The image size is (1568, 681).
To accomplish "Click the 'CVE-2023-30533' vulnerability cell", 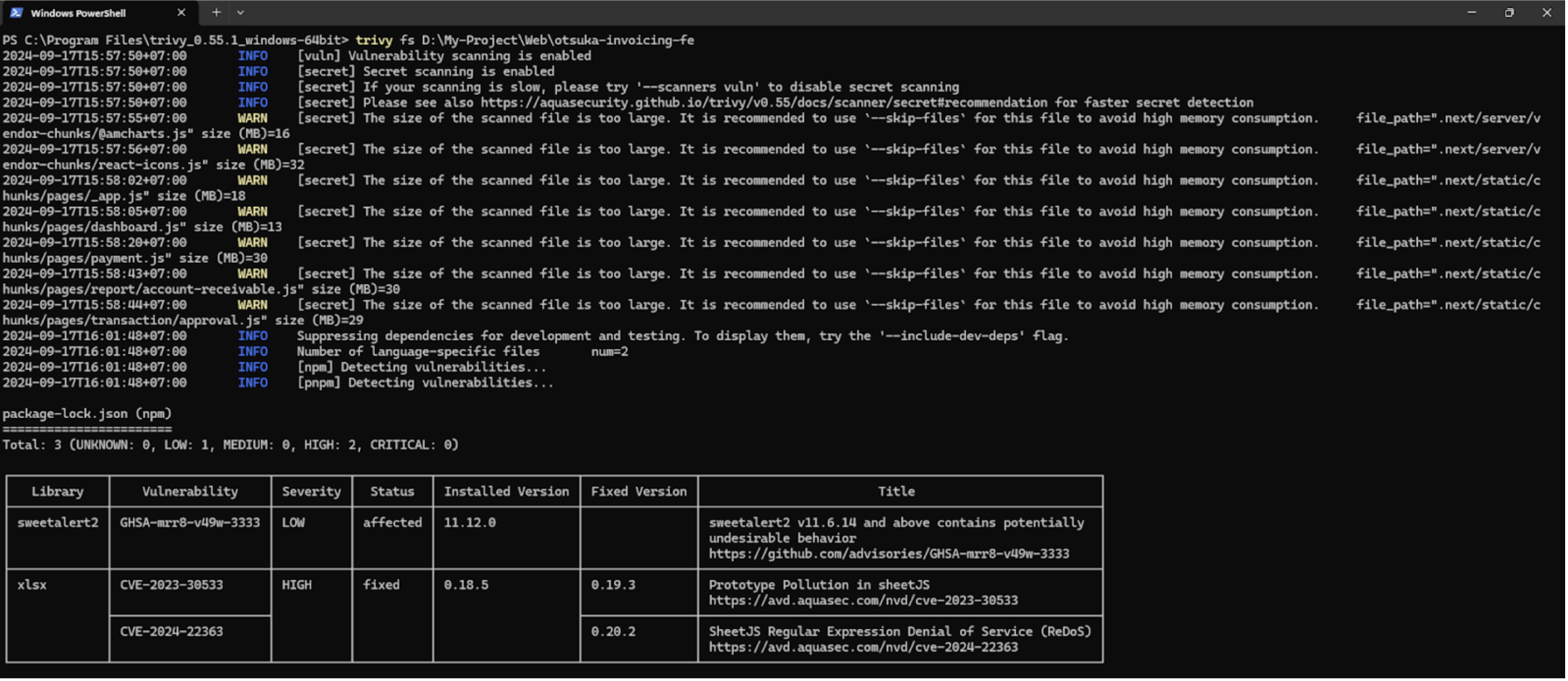I will (x=171, y=585).
